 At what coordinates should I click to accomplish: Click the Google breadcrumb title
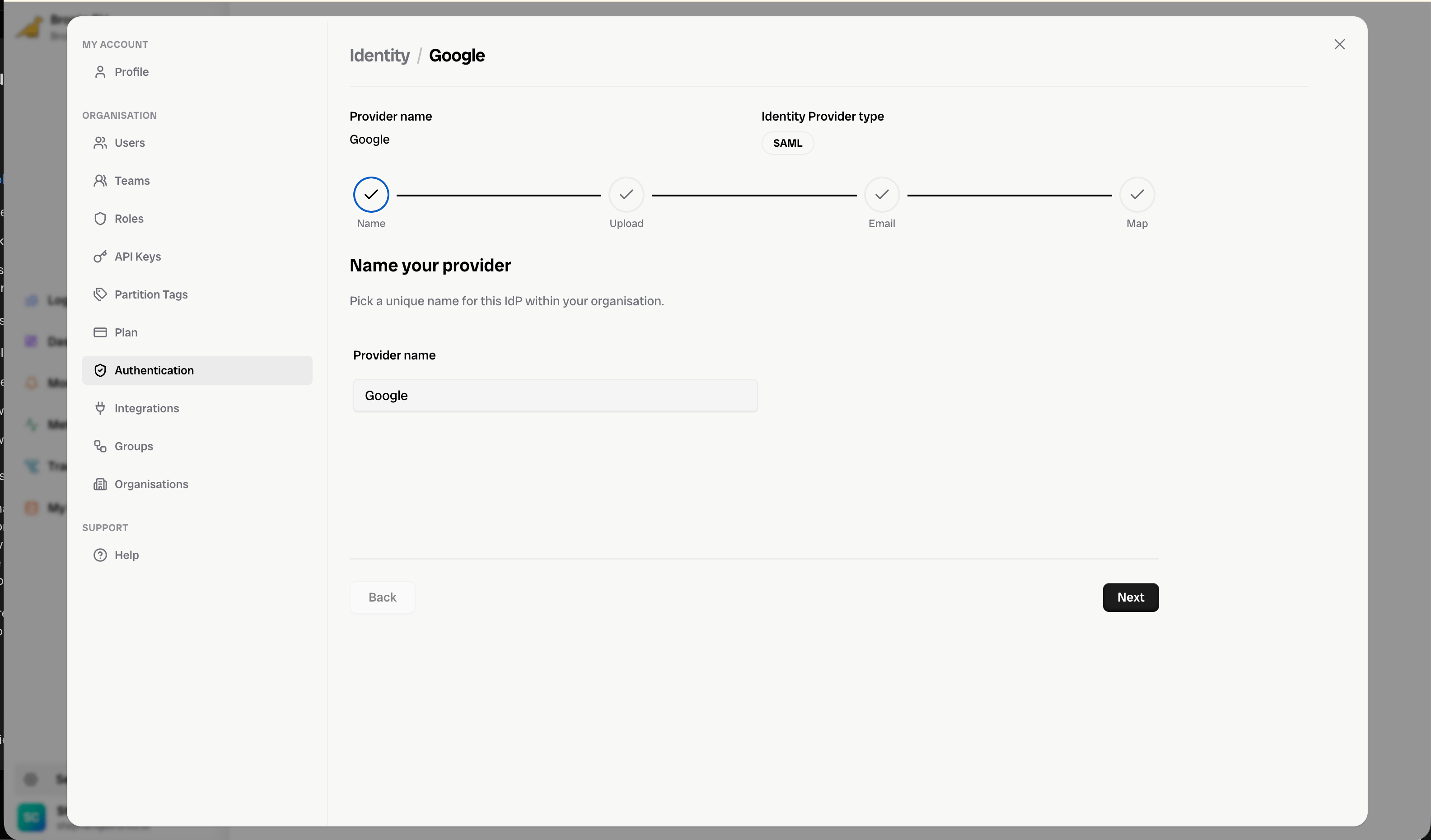tap(457, 56)
